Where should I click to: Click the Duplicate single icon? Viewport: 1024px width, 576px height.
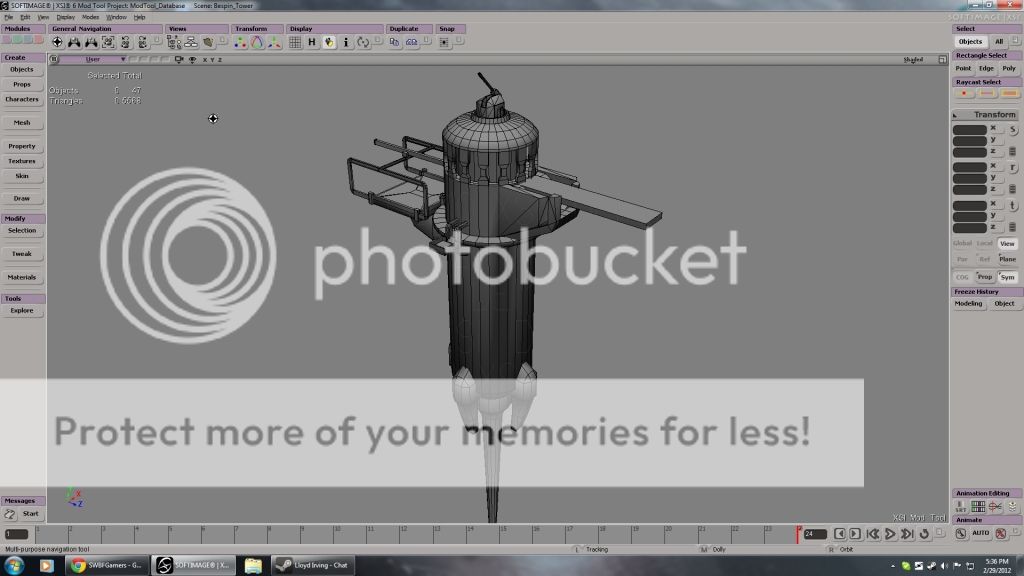coord(394,42)
